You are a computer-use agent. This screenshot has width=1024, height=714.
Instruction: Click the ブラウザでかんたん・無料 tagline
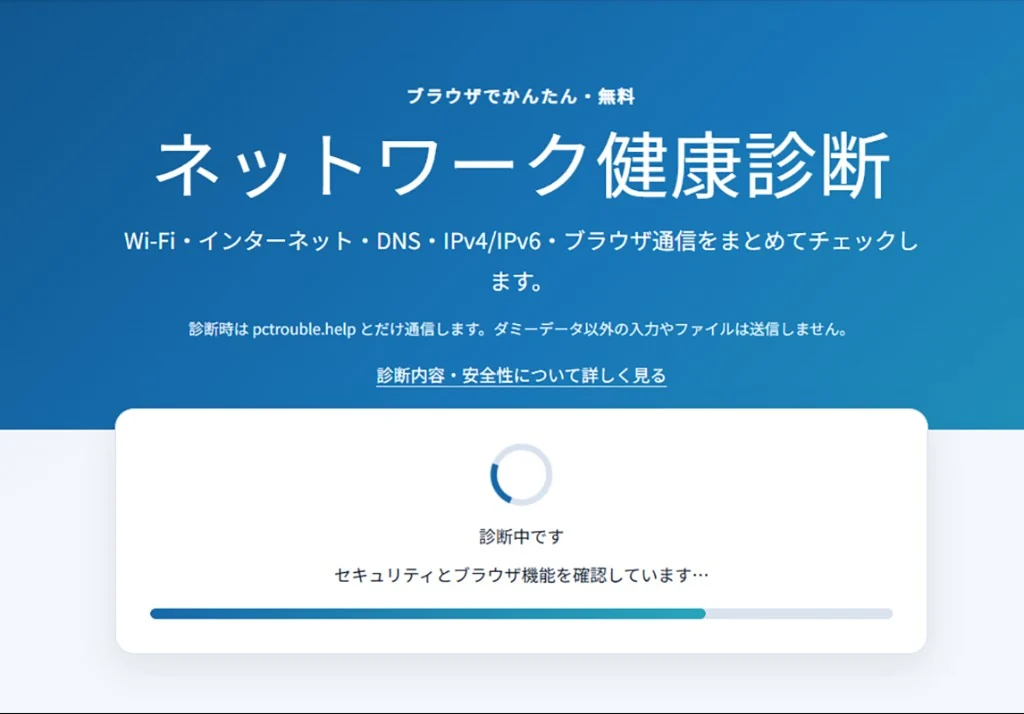click(521, 97)
